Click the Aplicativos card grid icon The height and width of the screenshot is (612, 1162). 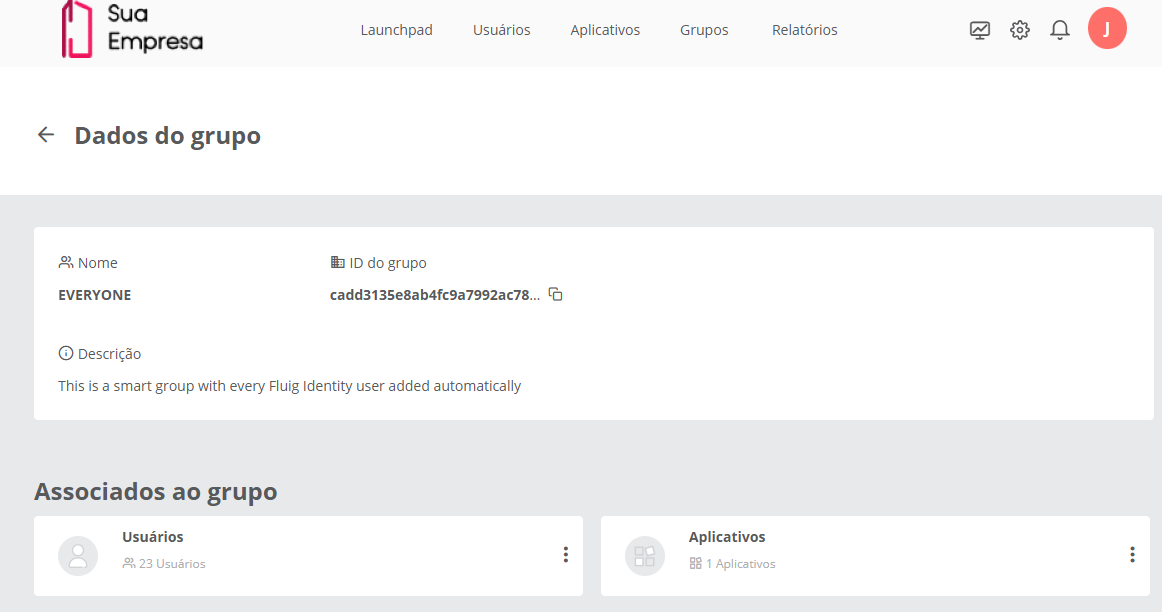(x=645, y=556)
